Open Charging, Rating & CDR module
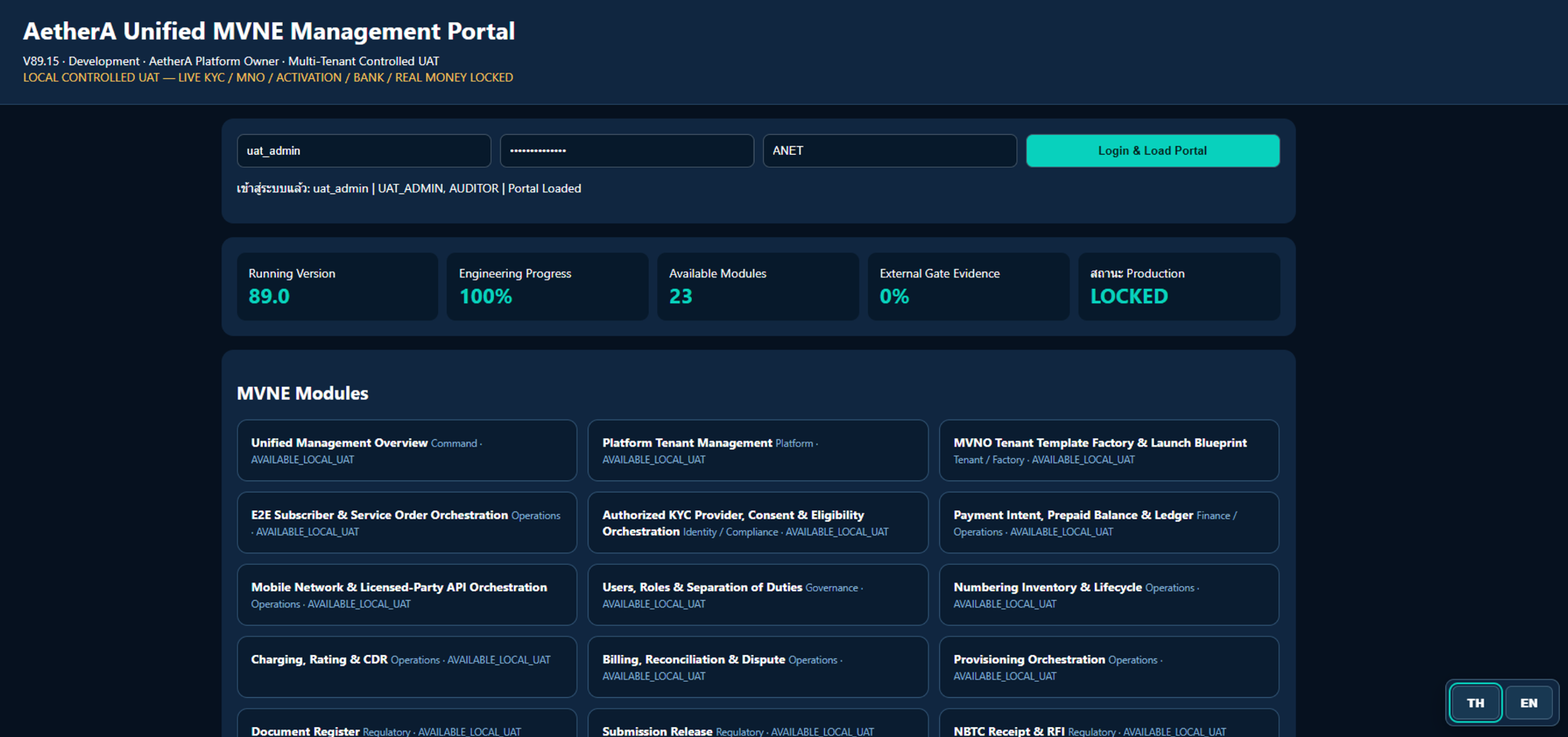Screen dimensions: 1568x737 tap(407, 667)
